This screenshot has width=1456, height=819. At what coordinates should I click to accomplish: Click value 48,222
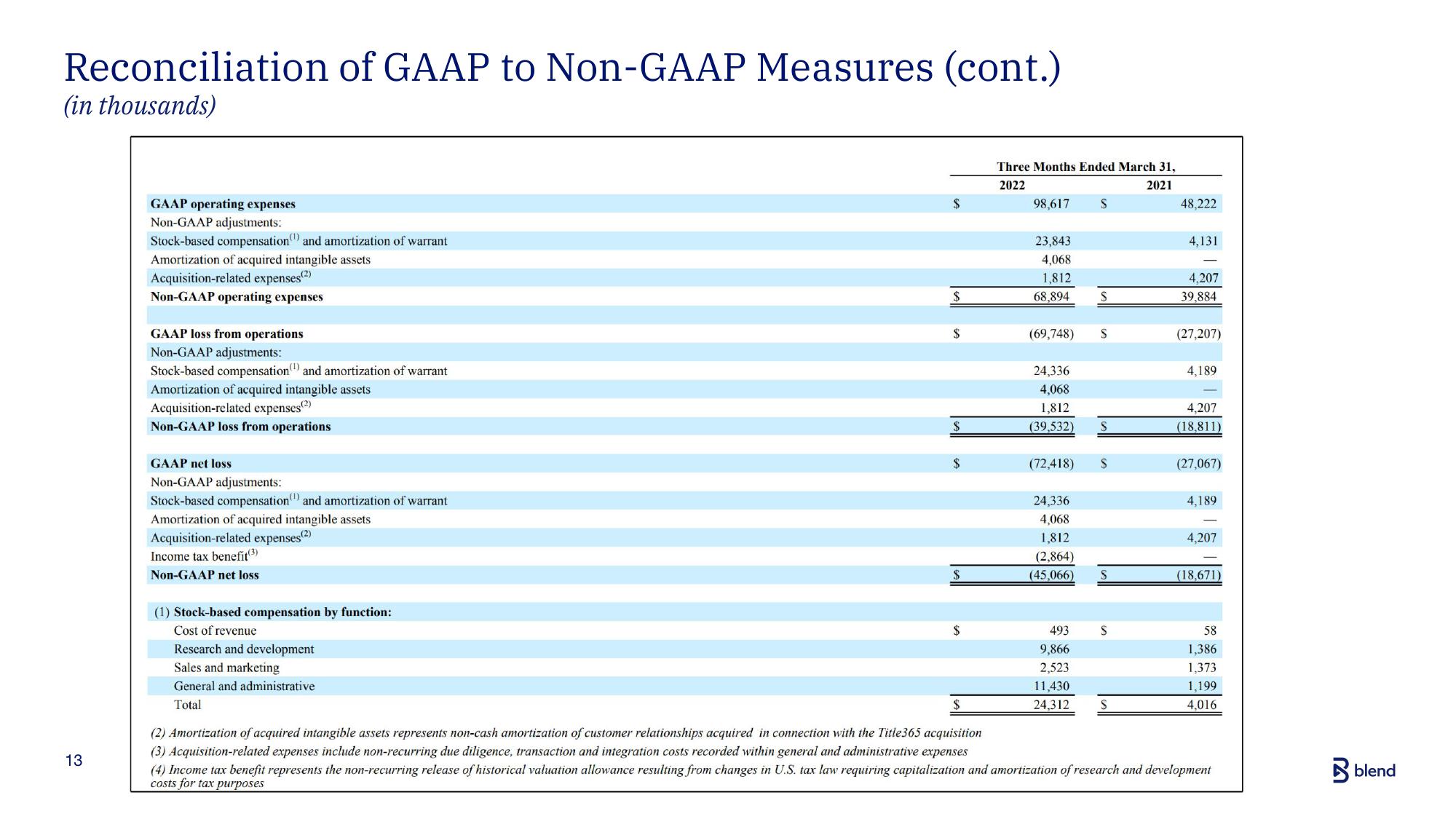click(1198, 204)
